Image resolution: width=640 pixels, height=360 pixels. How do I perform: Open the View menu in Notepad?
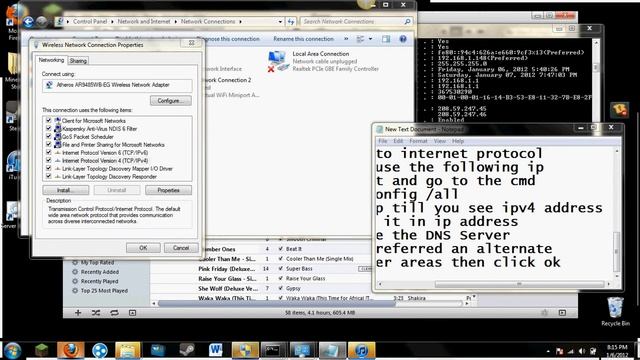tap(440, 141)
